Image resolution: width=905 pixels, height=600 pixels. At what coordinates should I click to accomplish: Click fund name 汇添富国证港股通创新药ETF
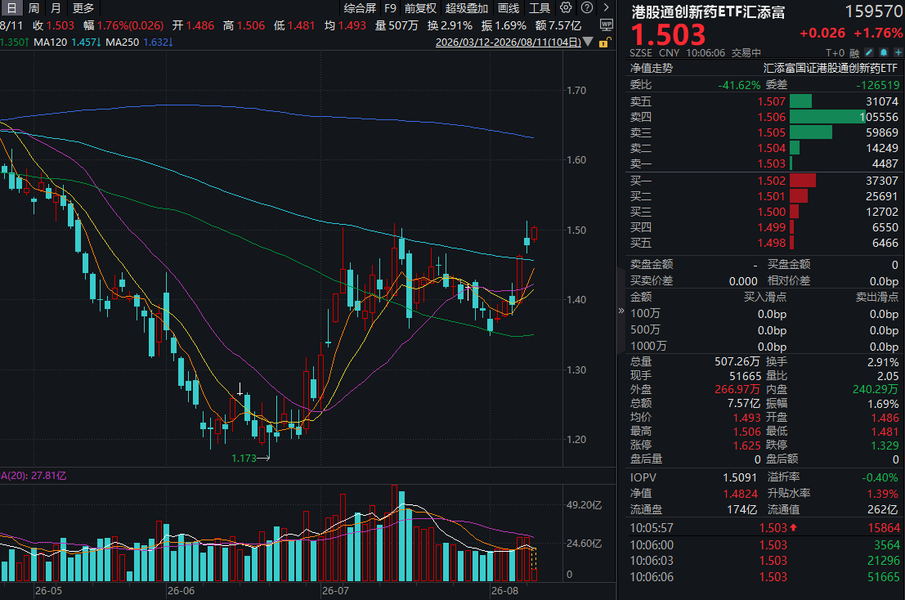pos(830,68)
